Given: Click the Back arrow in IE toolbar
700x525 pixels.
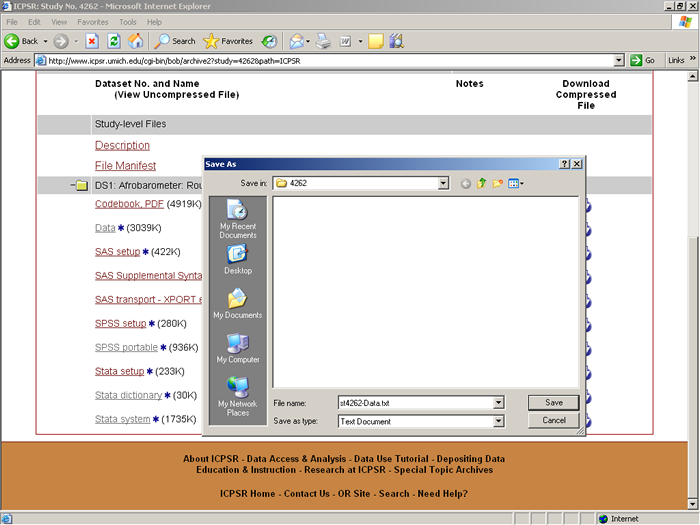Looking at the screenshot, I should [x=21, y=41].
